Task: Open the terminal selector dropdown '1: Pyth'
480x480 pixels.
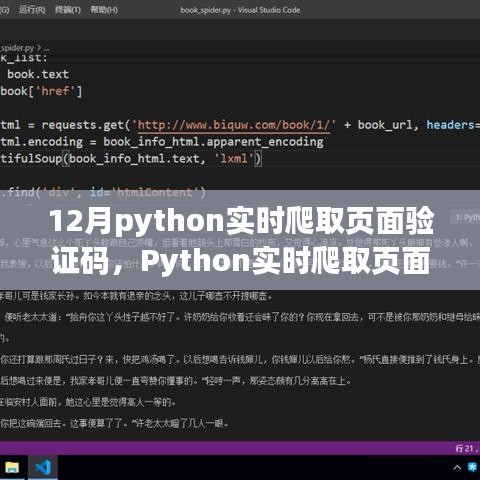Action: (x=467, y=217)
